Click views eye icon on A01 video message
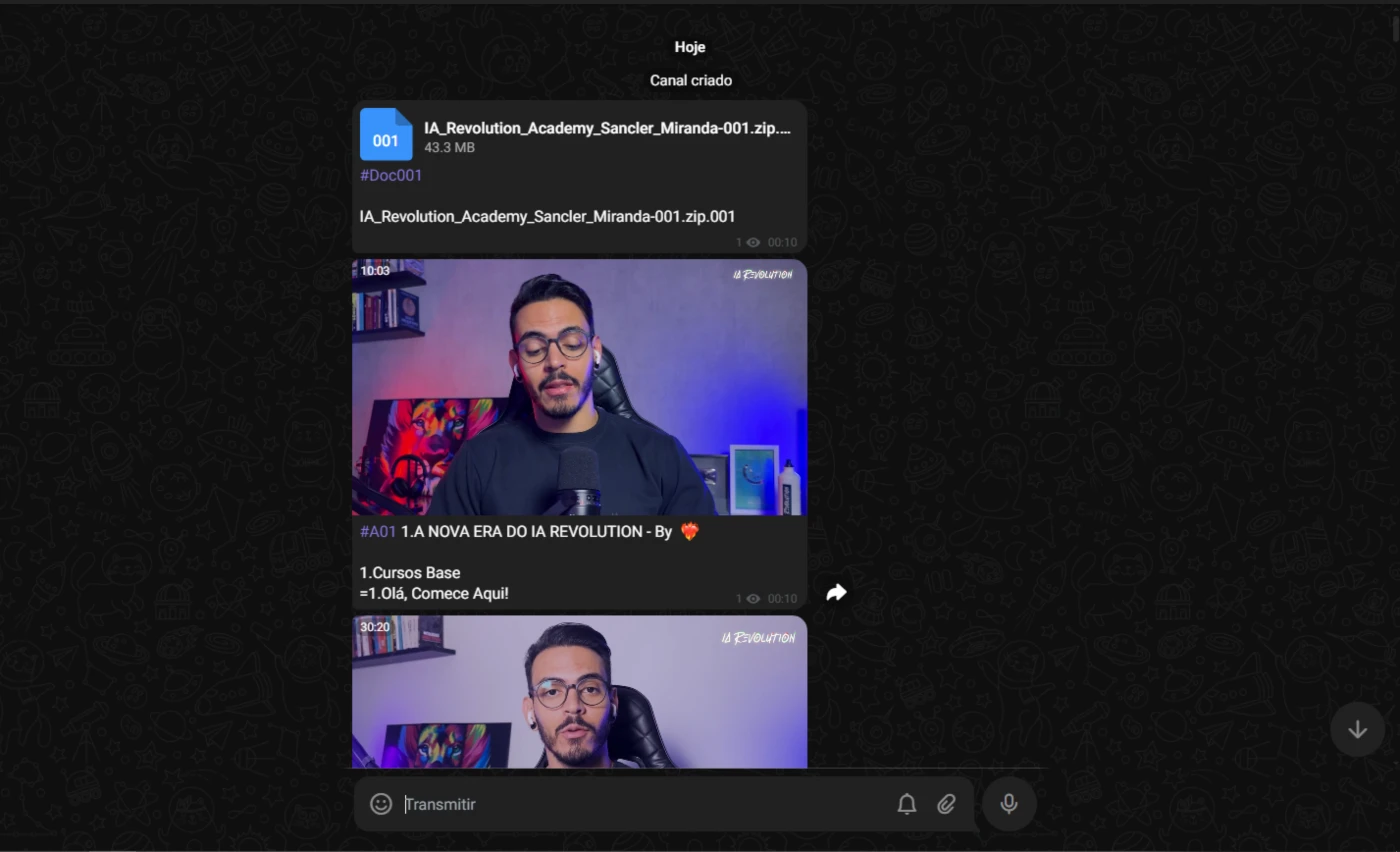This screenshot has width=1400, height=852. 753,599
